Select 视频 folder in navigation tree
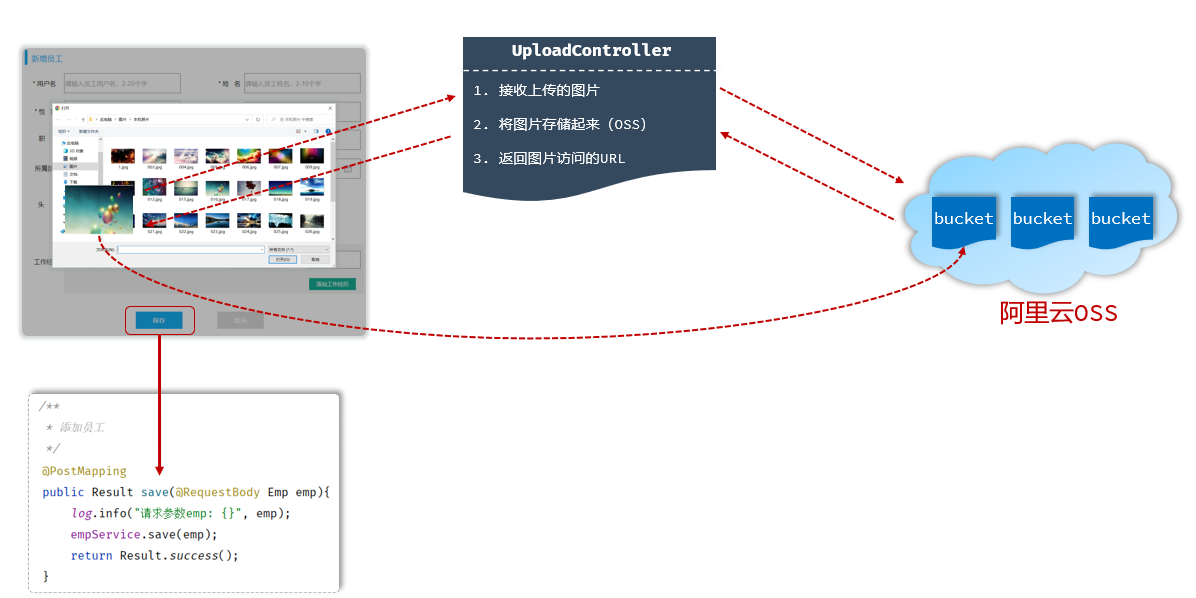Image resolution: width=1196 pixels, height=598 pixels. tap(71, 159)
